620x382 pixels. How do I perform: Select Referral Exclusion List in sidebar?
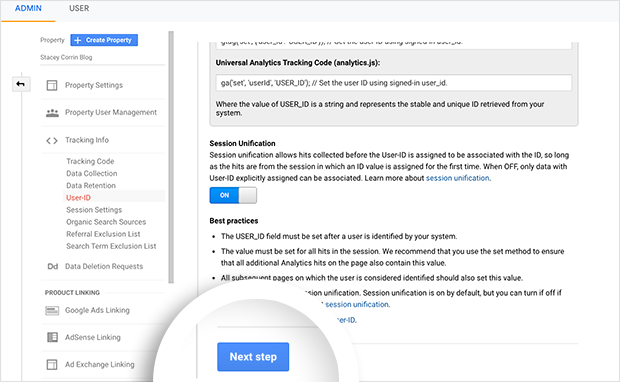coord(103,234)
